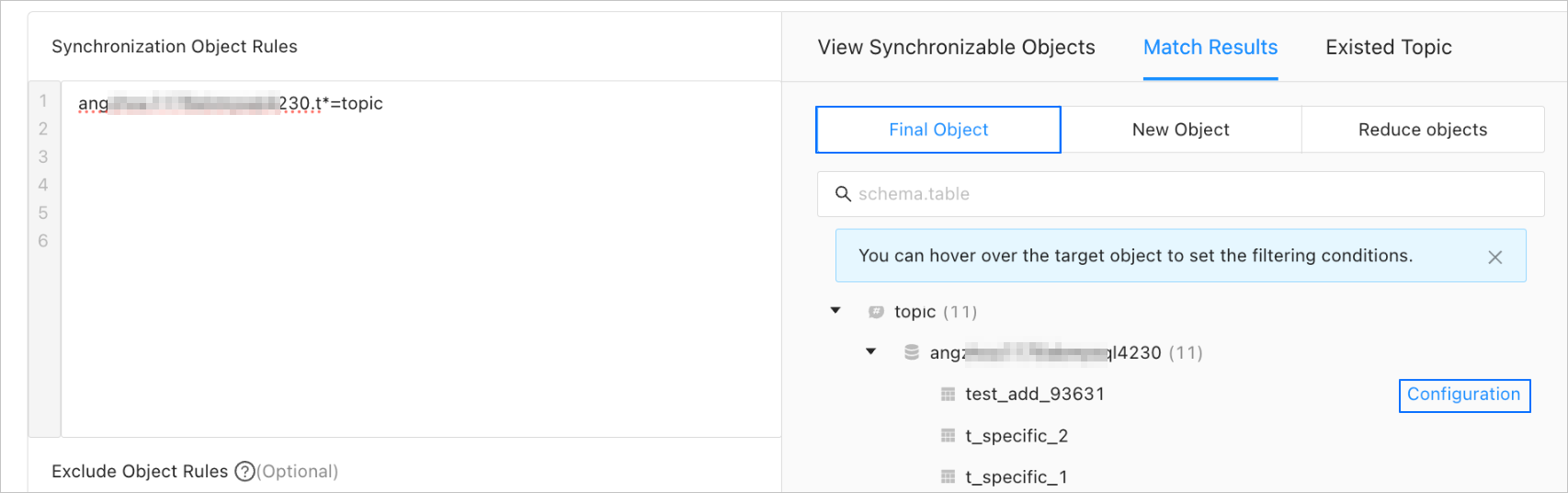1568x493 pixels.
Task: Focus the schema.table search field
Action: pyautogui.click(x=1186, y=194)
